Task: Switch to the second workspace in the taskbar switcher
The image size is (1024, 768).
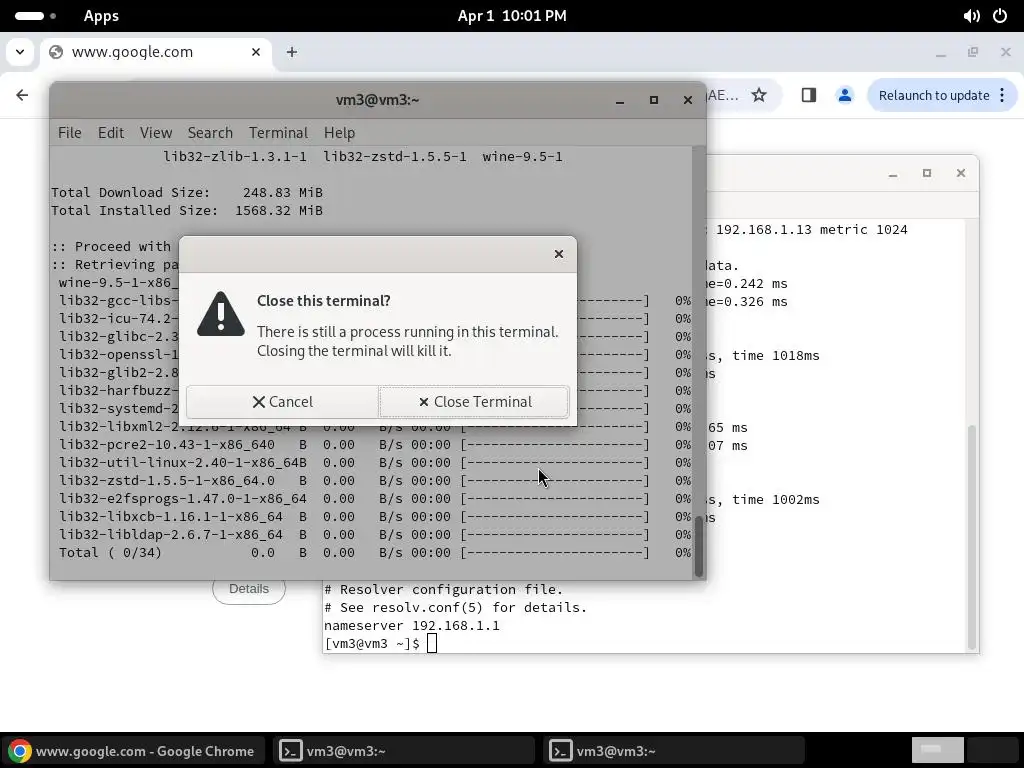Action: [993, 750]
